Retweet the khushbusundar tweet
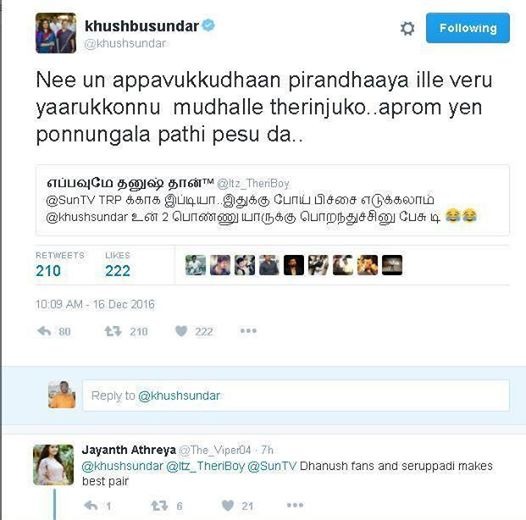 coord(113,331)
